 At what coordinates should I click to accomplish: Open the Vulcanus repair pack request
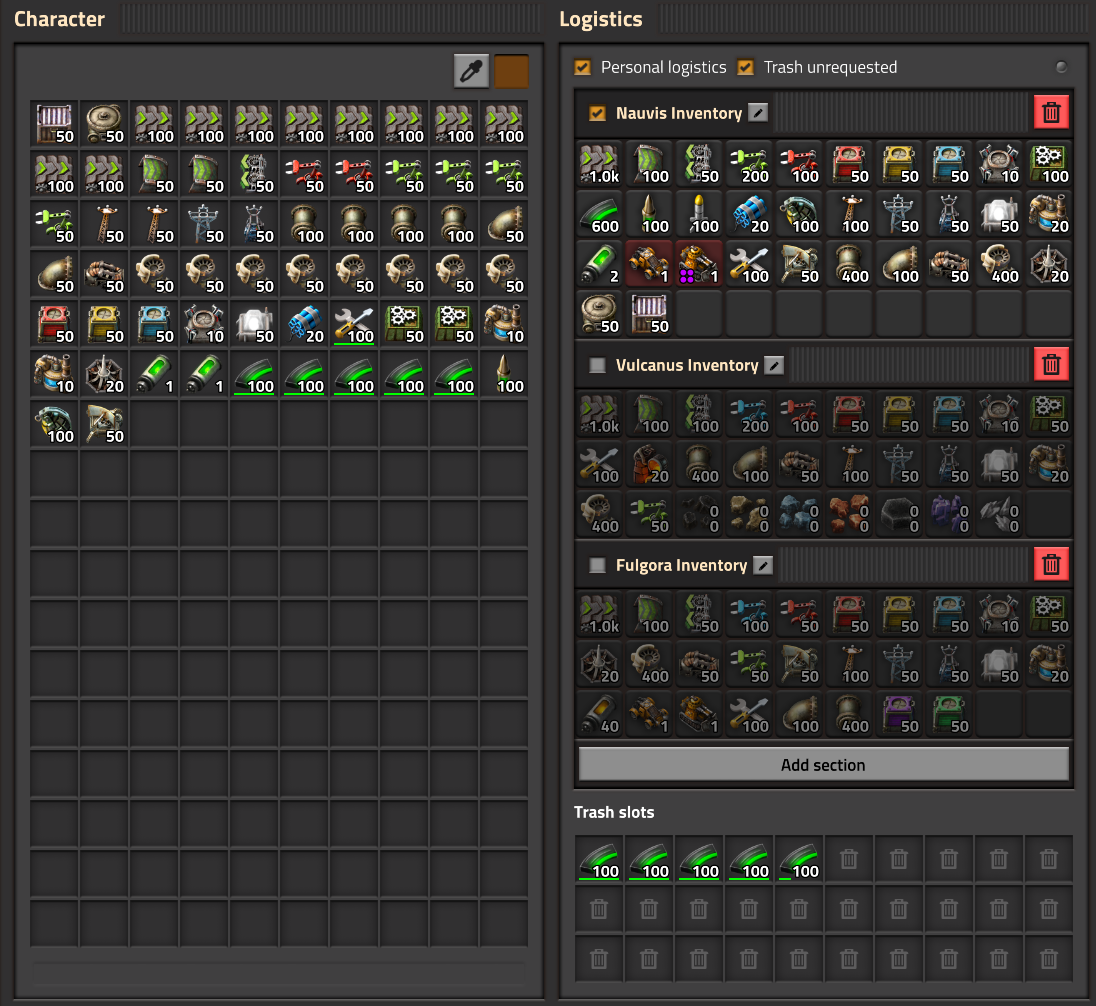point(600,465)
